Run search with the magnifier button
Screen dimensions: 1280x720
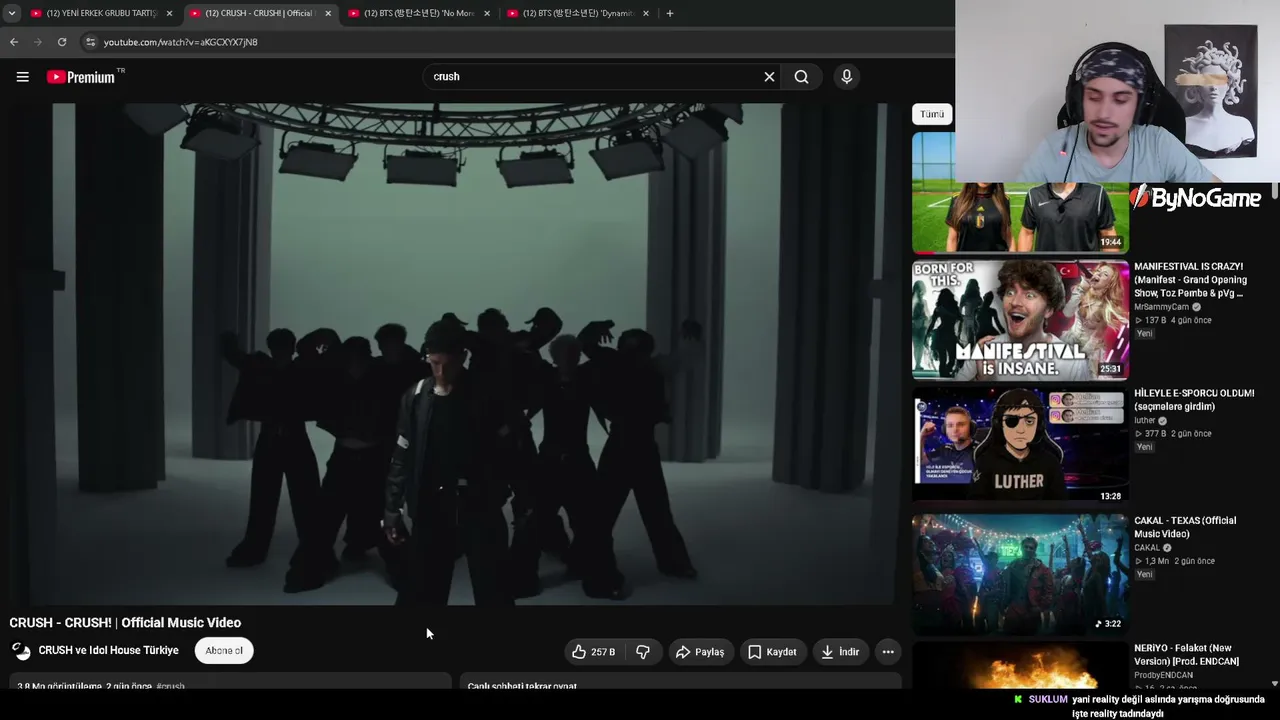click(801, 77)
